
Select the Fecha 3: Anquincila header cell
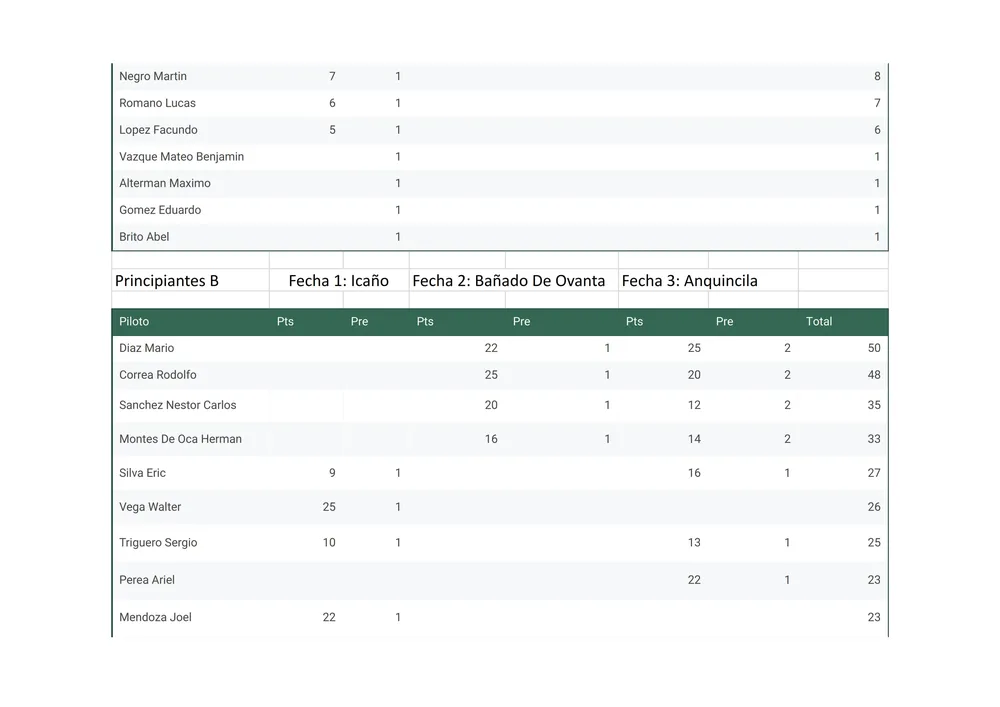(689, 281)
